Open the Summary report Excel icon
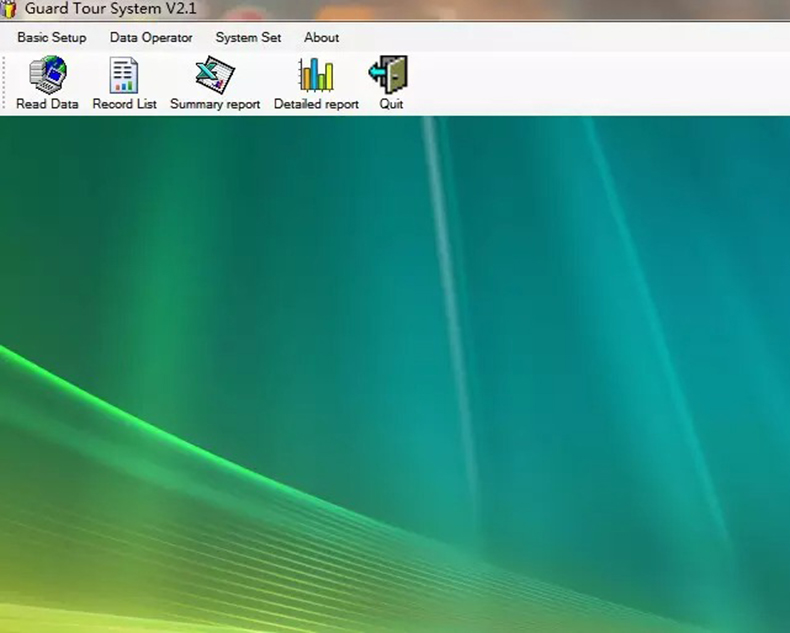 (x=215, y=75)
